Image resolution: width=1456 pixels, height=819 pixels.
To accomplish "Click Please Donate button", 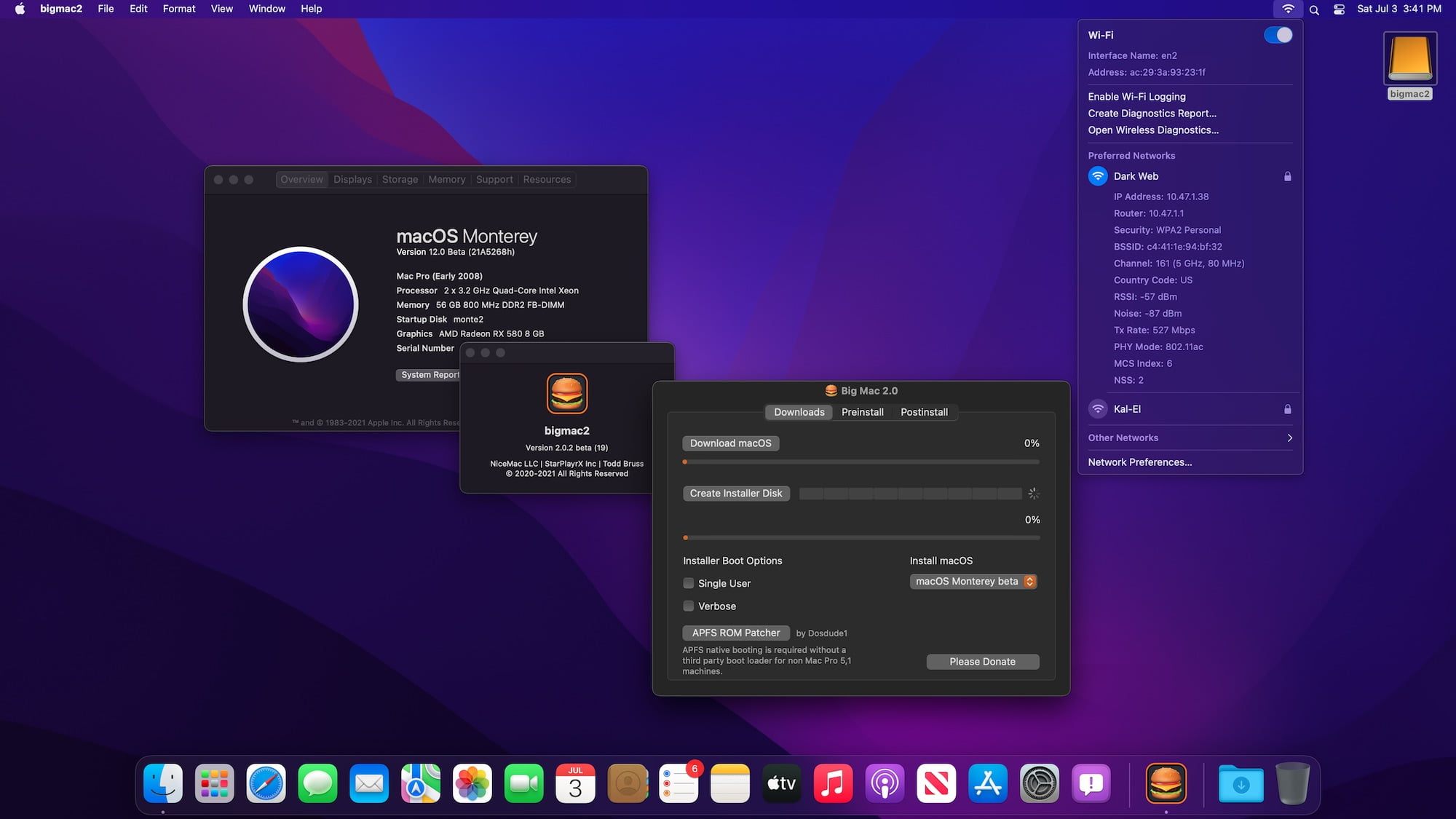I will tap(983, 661).
